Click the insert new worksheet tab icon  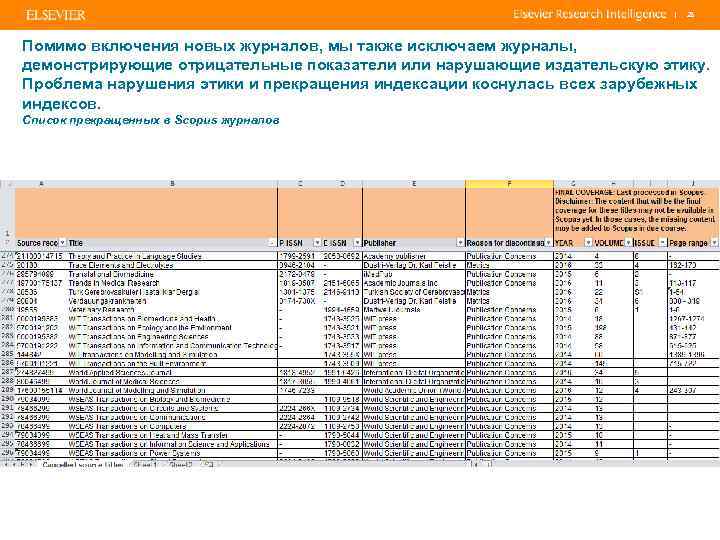point(209,465)
